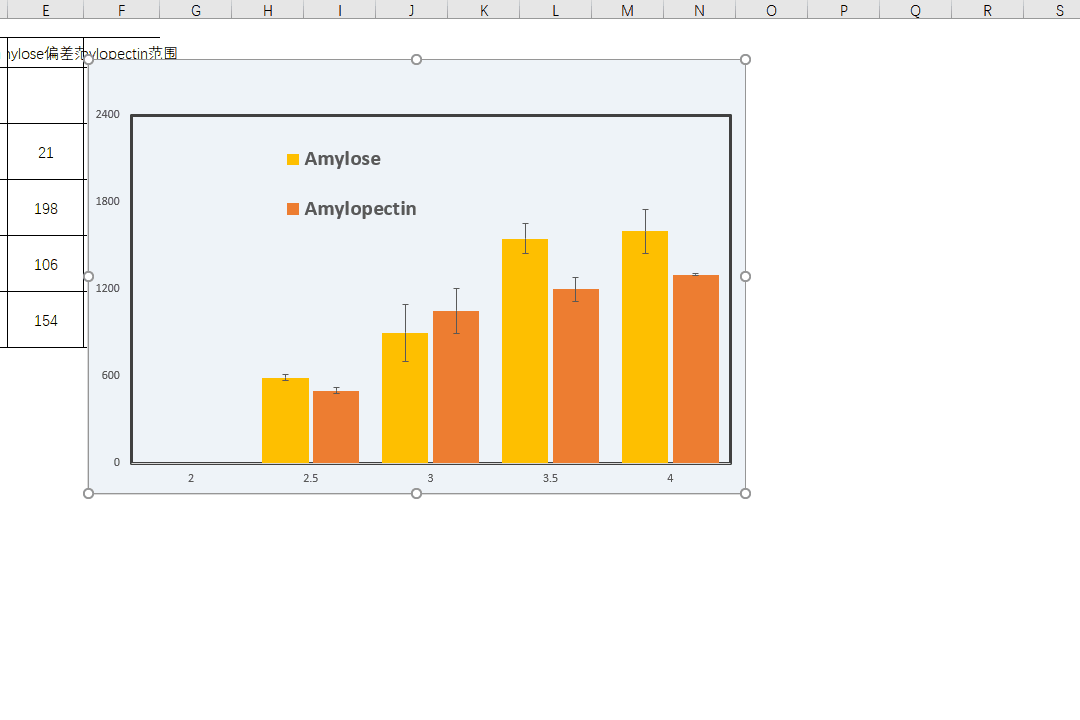The width and height of the screenshot is (1080, 720).
Task: Select column N header
Action: pyautogui.click(x=699, y=10)
